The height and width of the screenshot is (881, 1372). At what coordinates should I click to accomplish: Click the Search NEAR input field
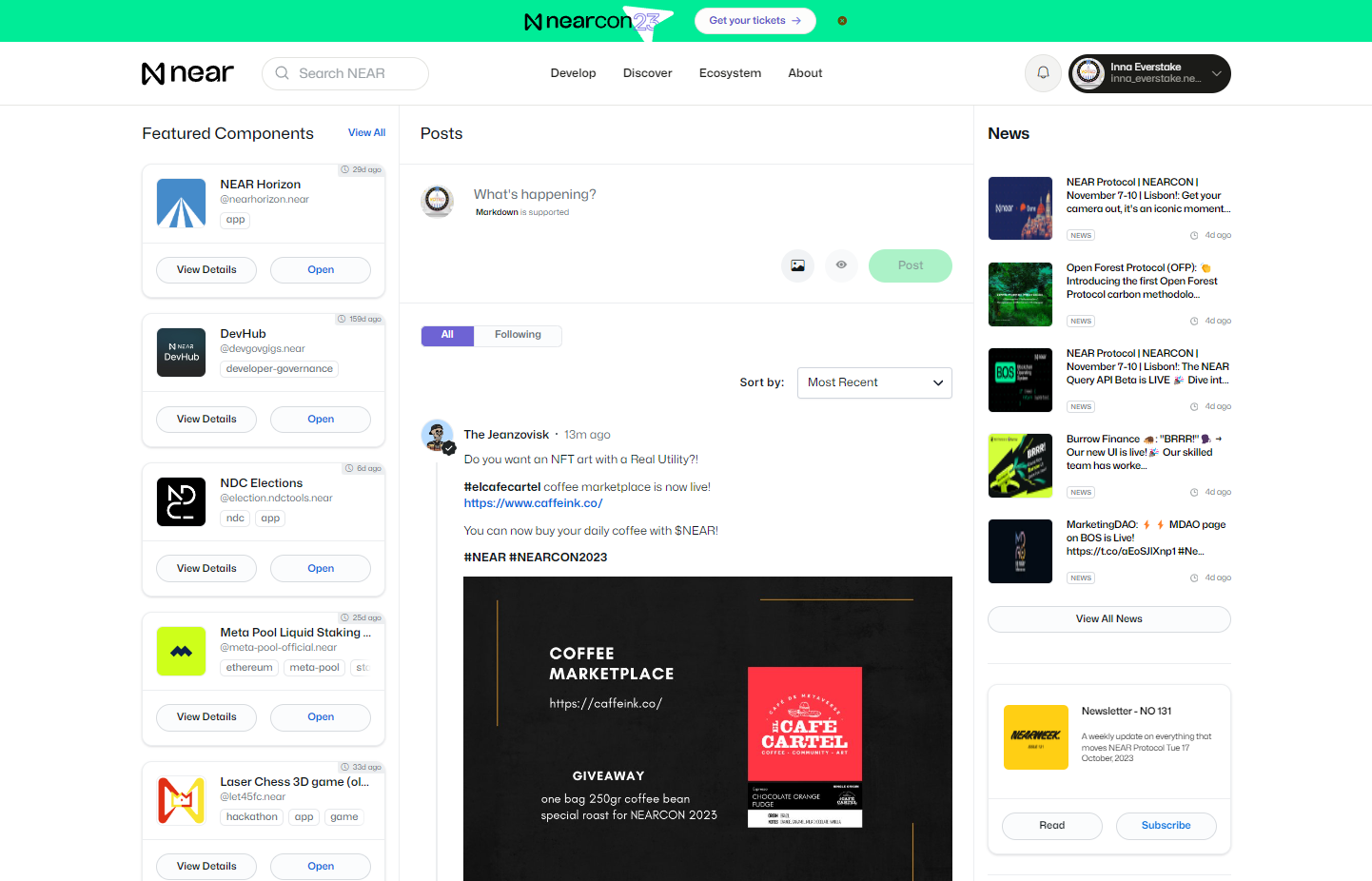[x=345, y=73]
